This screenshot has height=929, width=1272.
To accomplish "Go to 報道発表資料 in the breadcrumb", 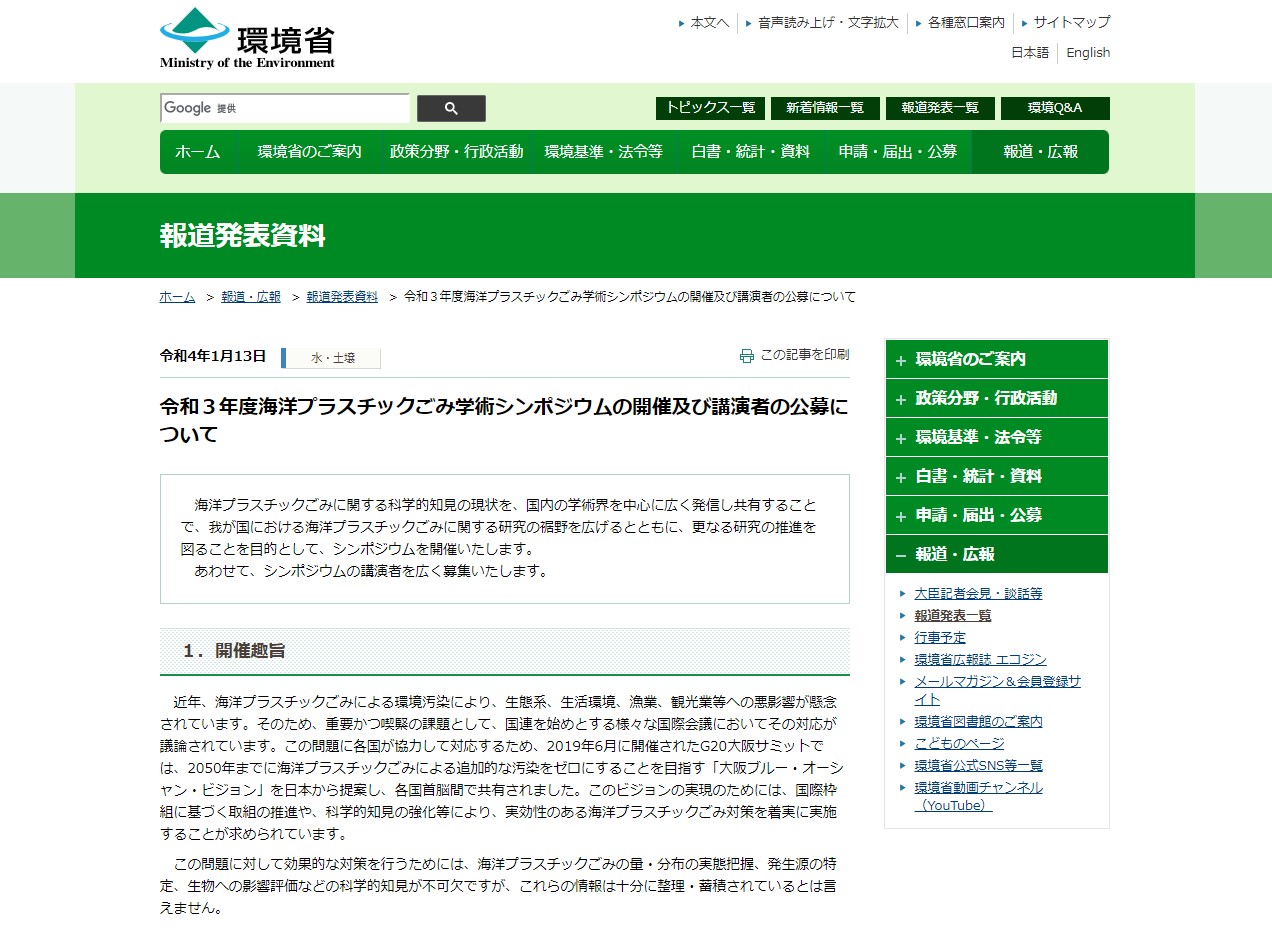I will [342, 297].
